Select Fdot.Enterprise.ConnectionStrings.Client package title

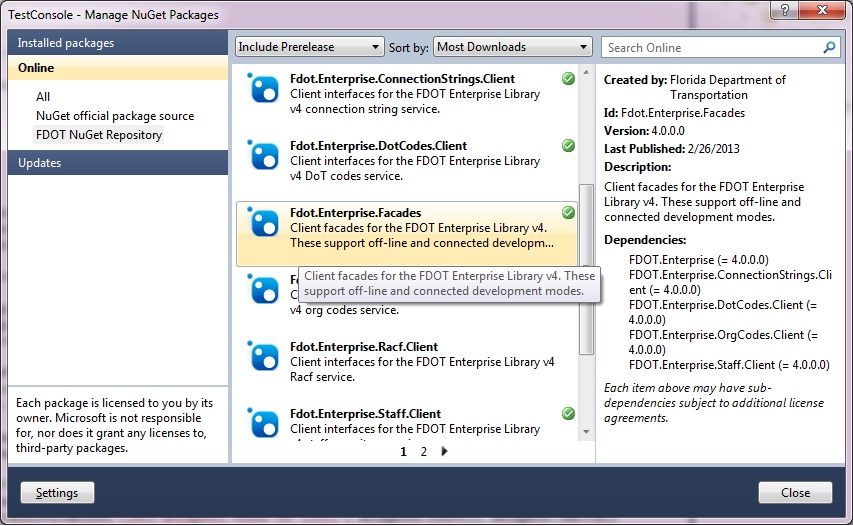point(402,79)
